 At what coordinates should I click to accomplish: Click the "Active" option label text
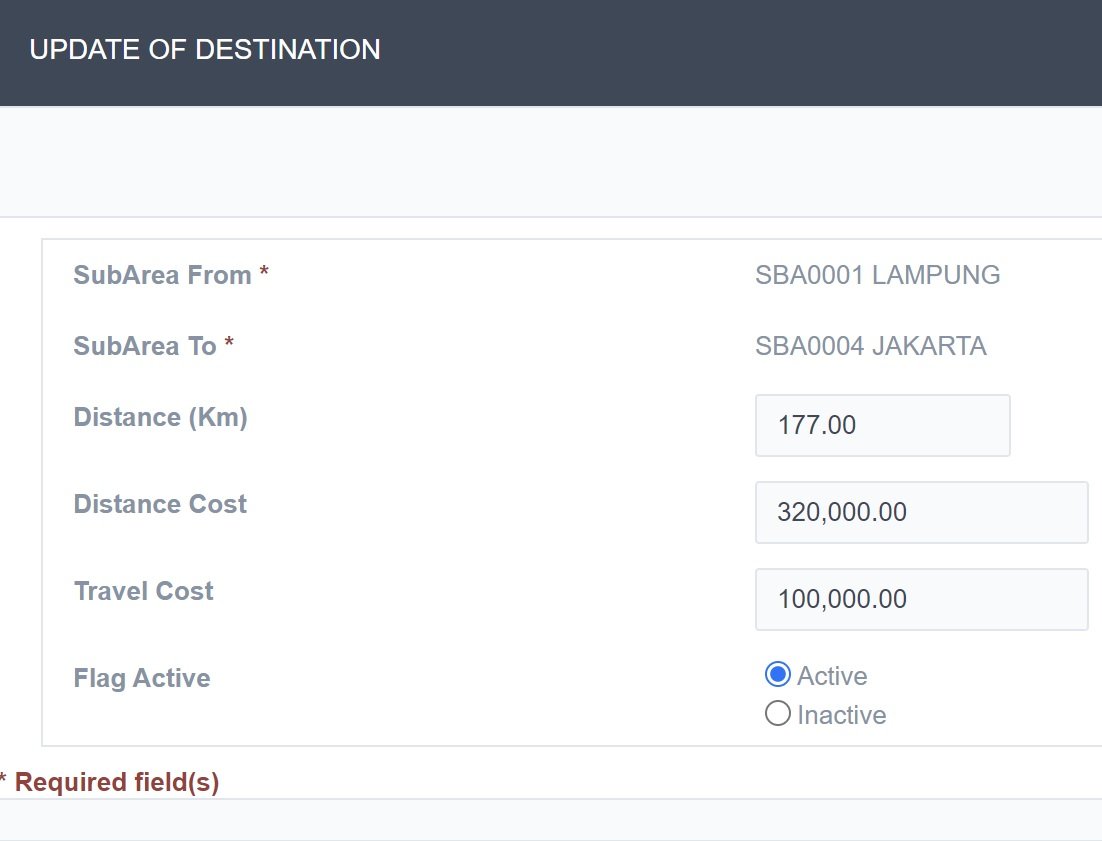[832, 676]
